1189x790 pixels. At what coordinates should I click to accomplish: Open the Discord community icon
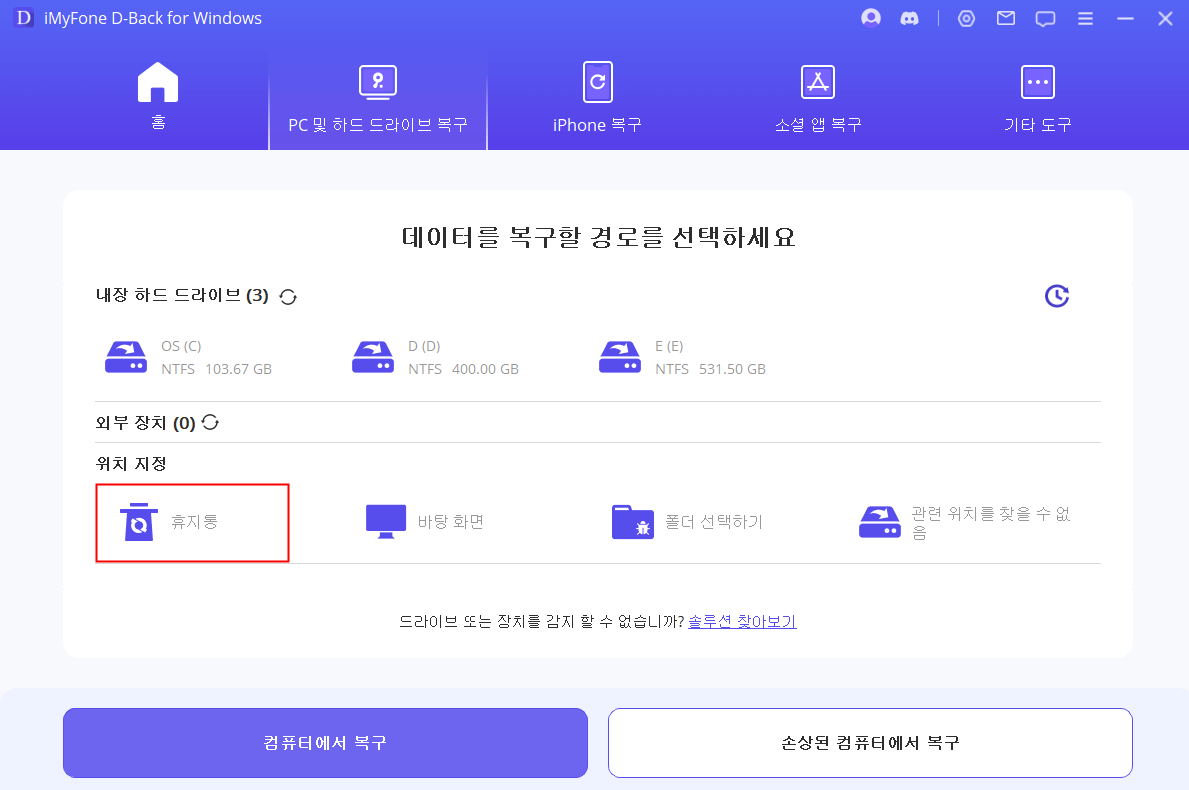pos(909,18)
